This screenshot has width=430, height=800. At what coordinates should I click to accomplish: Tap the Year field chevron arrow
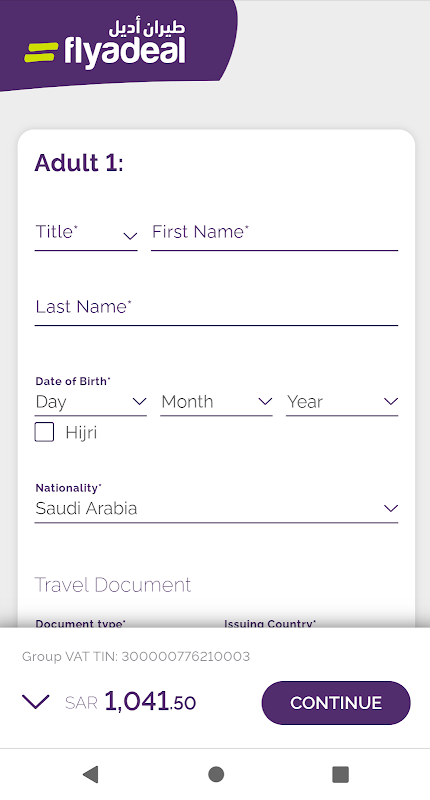click(x=391, y=402)
